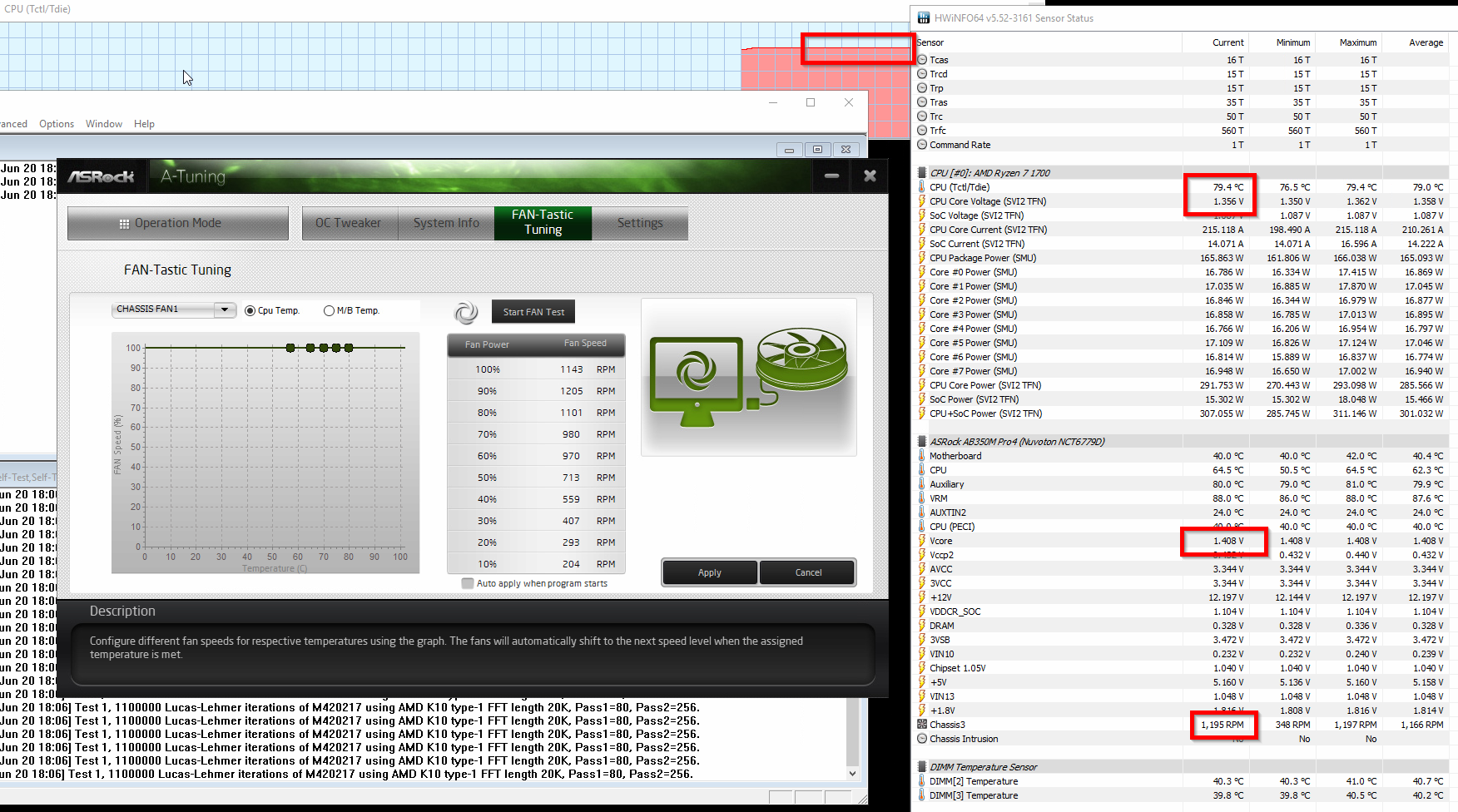Click the ASRock logo in A-Tuning

click(x=101, y=176)
